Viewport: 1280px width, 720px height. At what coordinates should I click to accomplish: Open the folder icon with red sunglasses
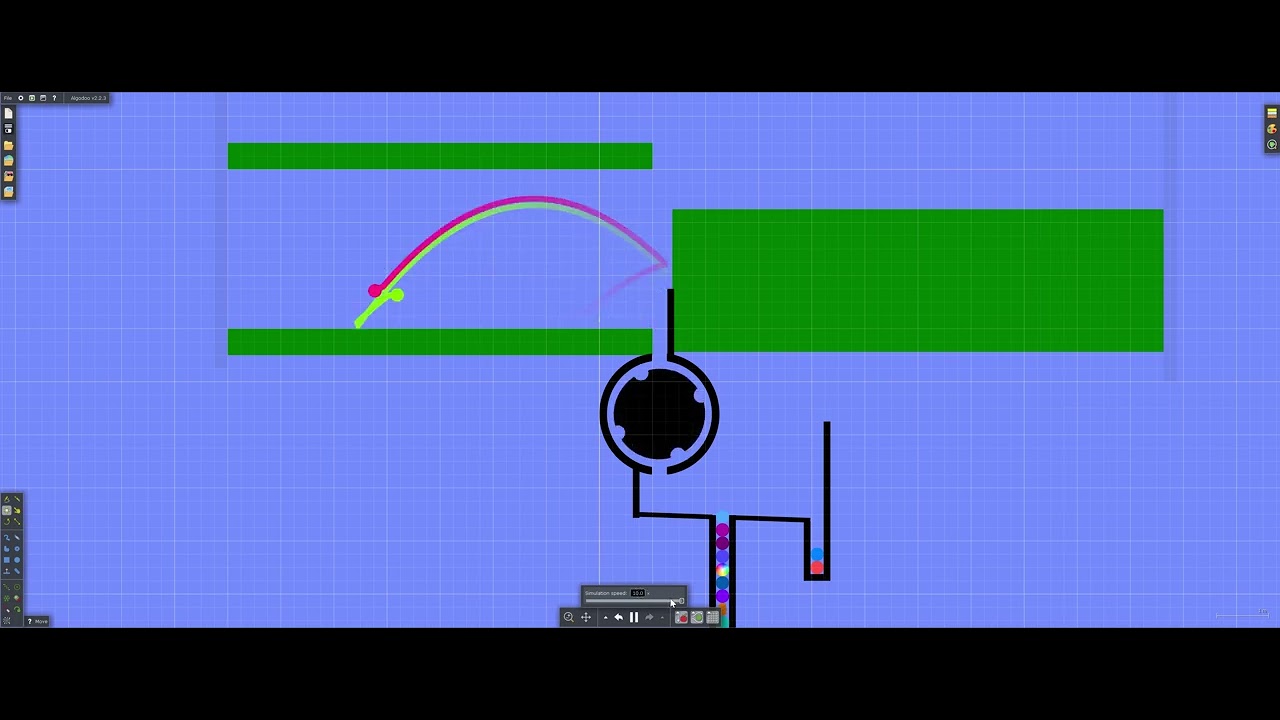pyautogui.click(x=8, y=176)
